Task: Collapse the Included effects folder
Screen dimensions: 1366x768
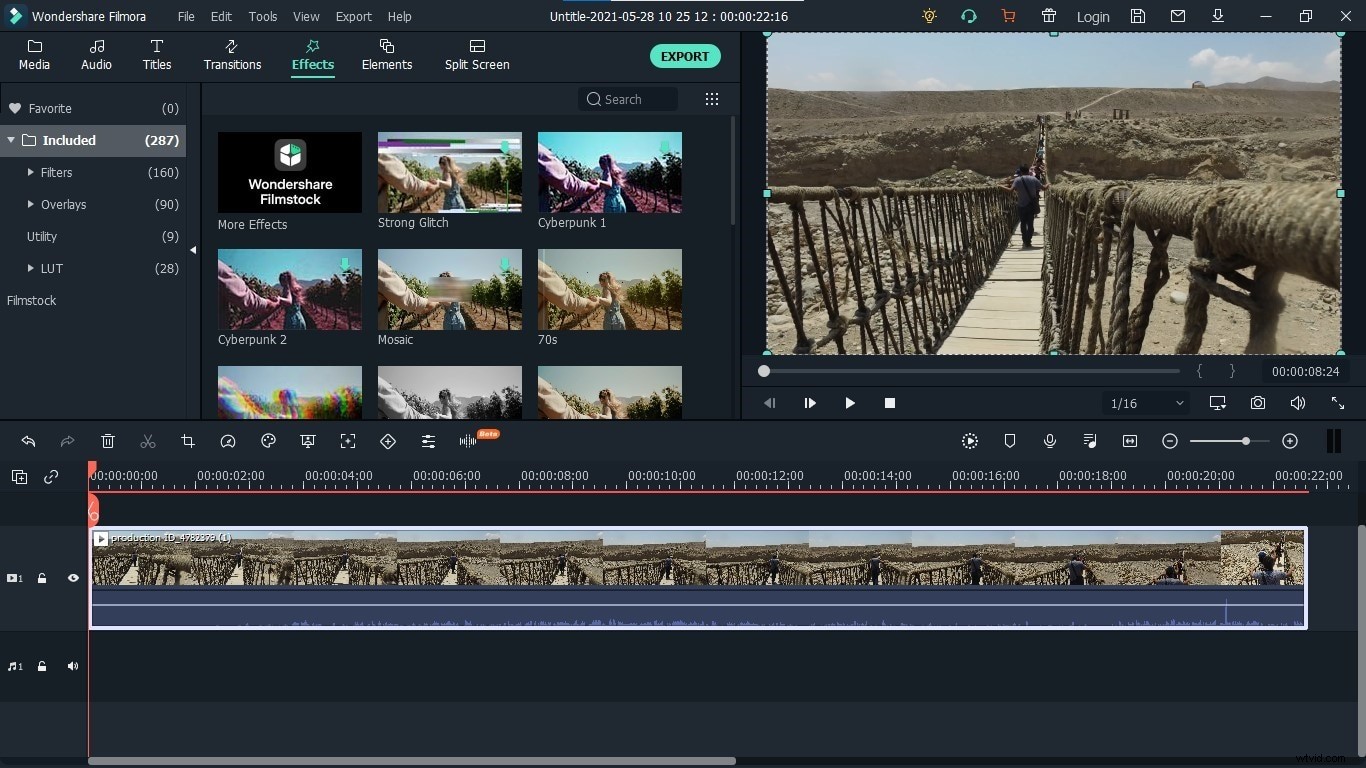Action: tap(12, 140)
